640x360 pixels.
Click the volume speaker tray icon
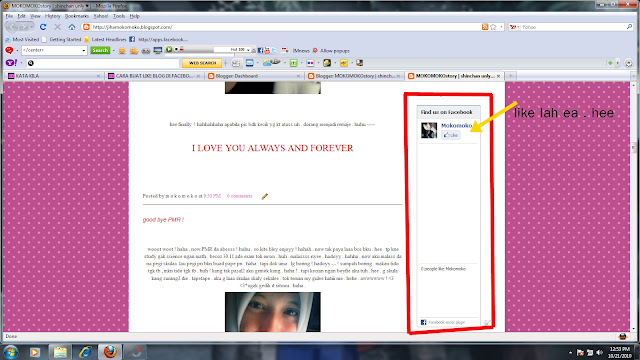[x=599, y=352]
